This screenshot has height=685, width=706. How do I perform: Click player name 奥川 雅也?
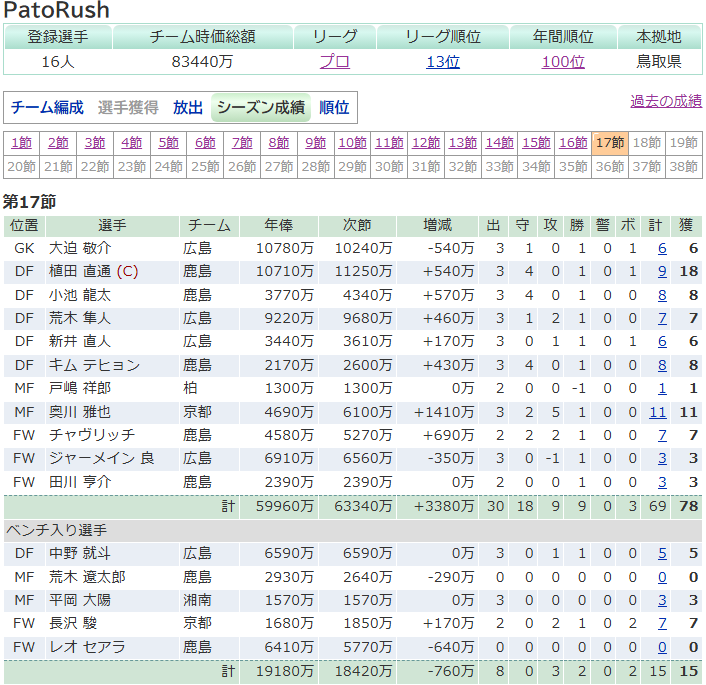[x=80, y=412]
